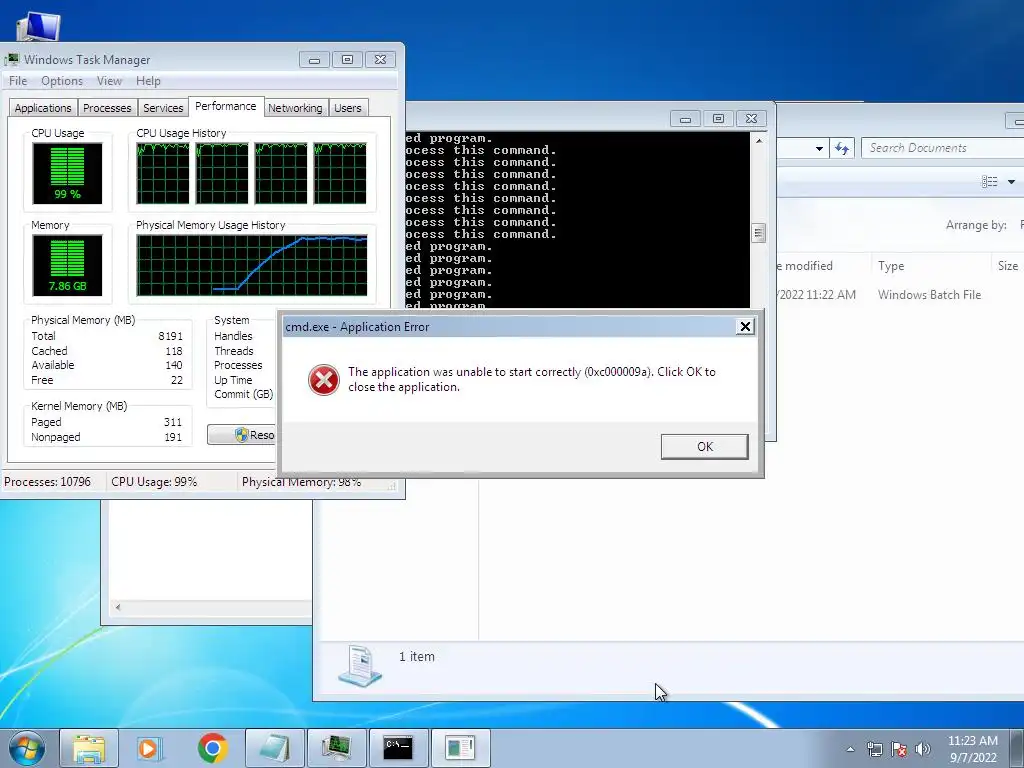The image size is (1024, 768).
Task: Click the computer desktop icon
Action: 38,27
